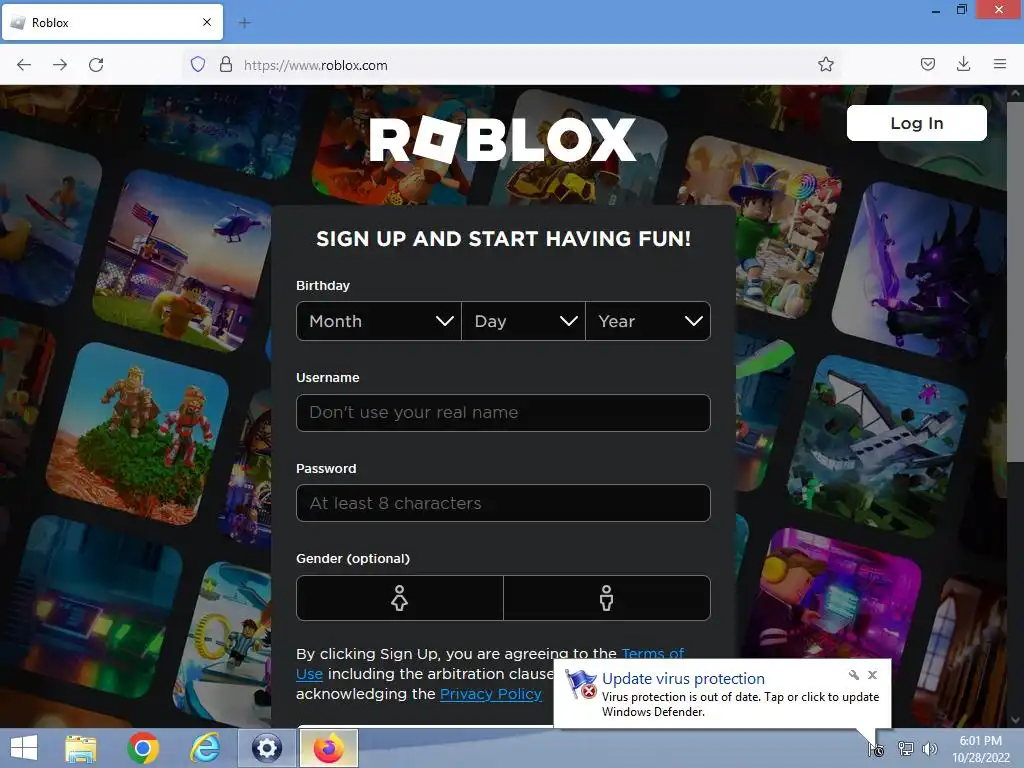Click the scrollbar up arrow
The width and height of the screenshot is (1024, 768).
[1015, 93]
